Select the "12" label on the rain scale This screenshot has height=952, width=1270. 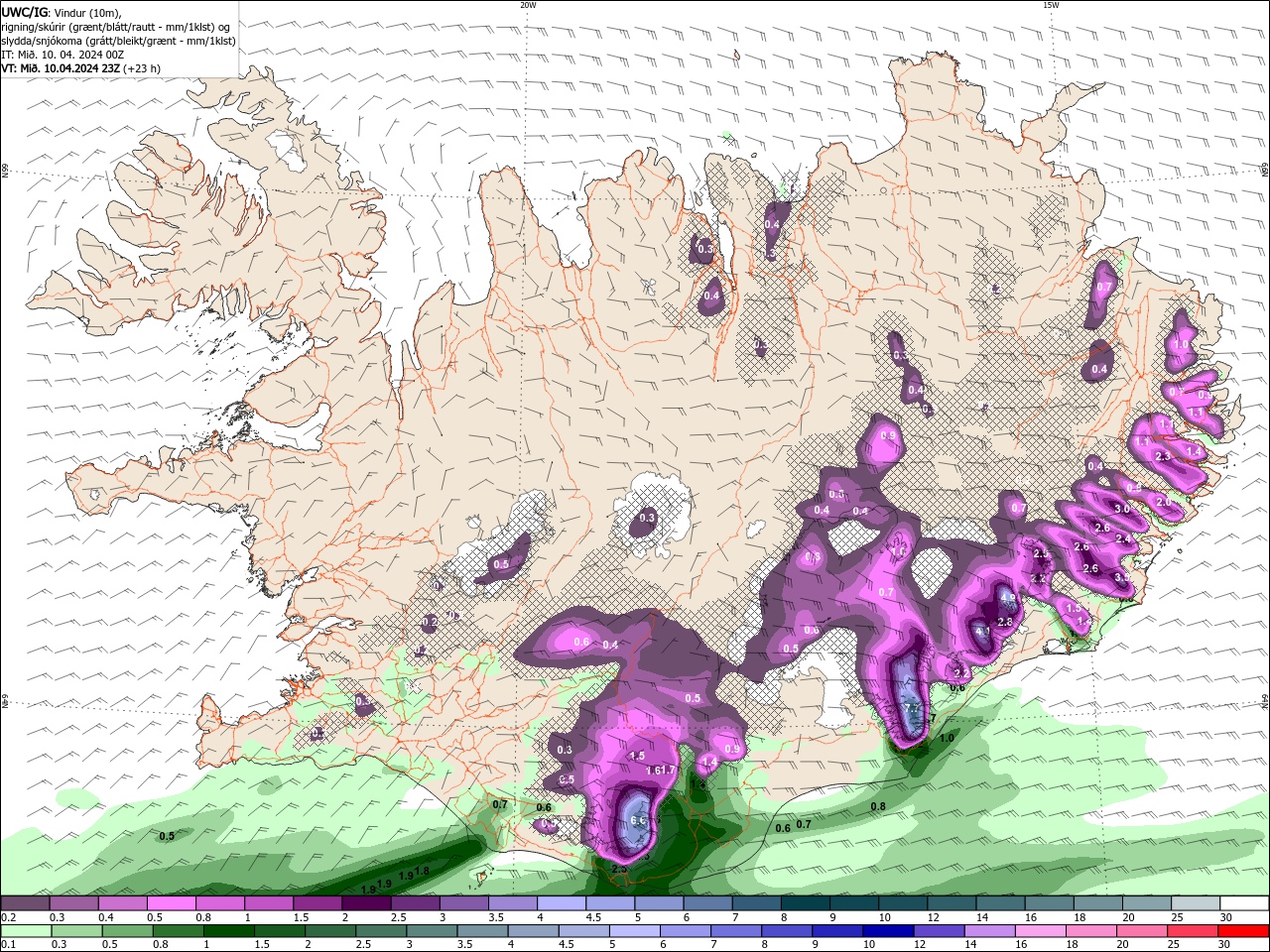pos(920,944)
